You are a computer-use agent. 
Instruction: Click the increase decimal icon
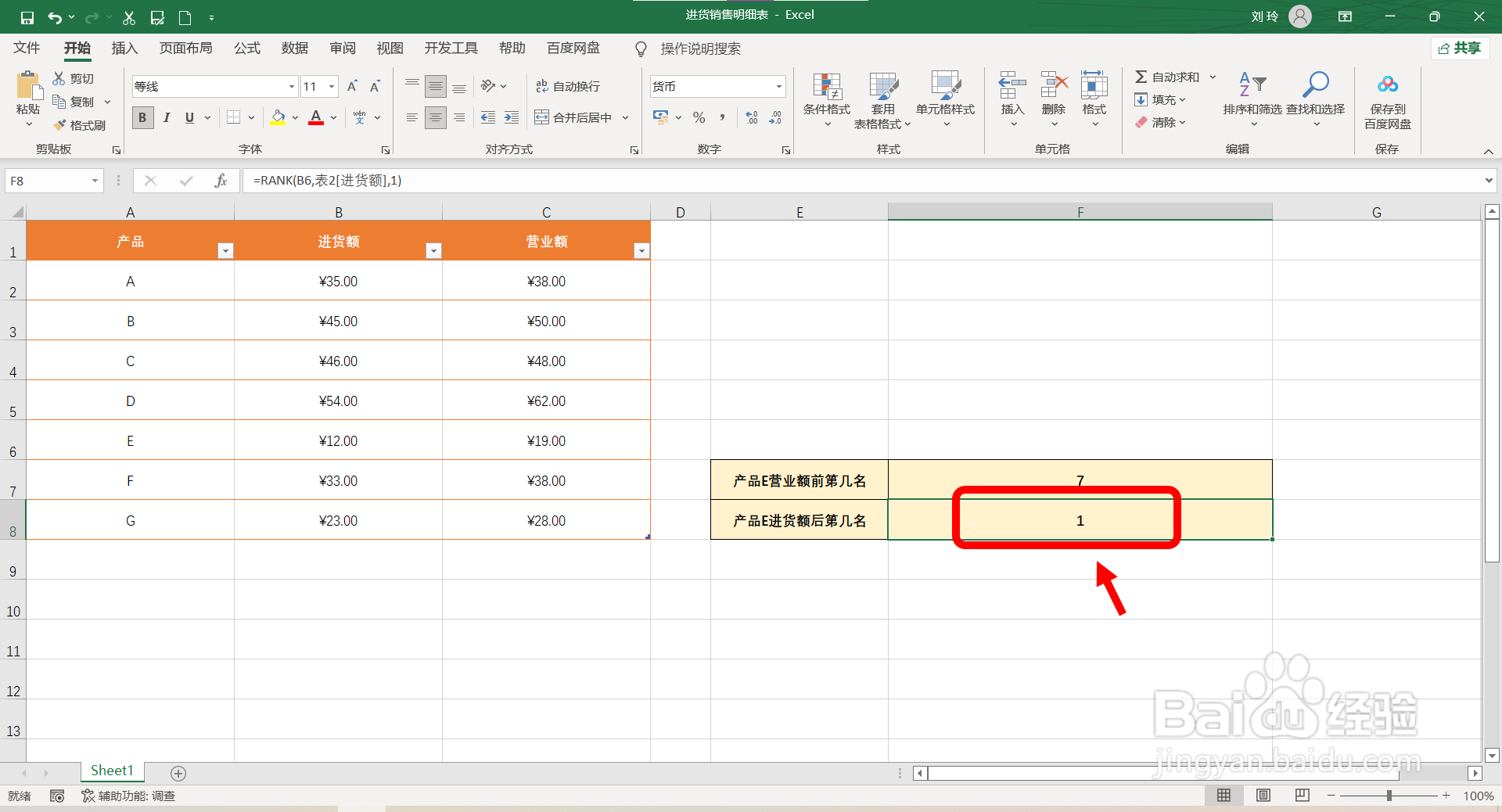pyautogui.click(x=752, y=117)
